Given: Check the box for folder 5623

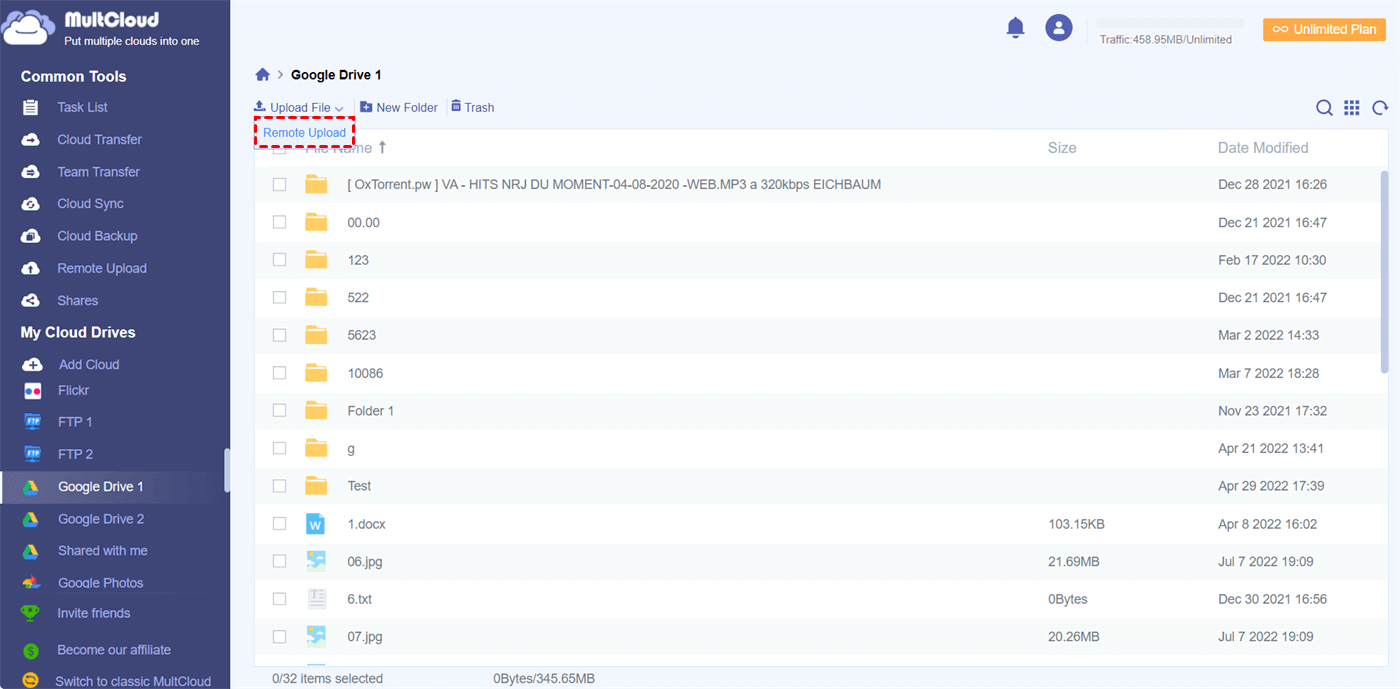Looking at the screenshot, I should (280, 335).
